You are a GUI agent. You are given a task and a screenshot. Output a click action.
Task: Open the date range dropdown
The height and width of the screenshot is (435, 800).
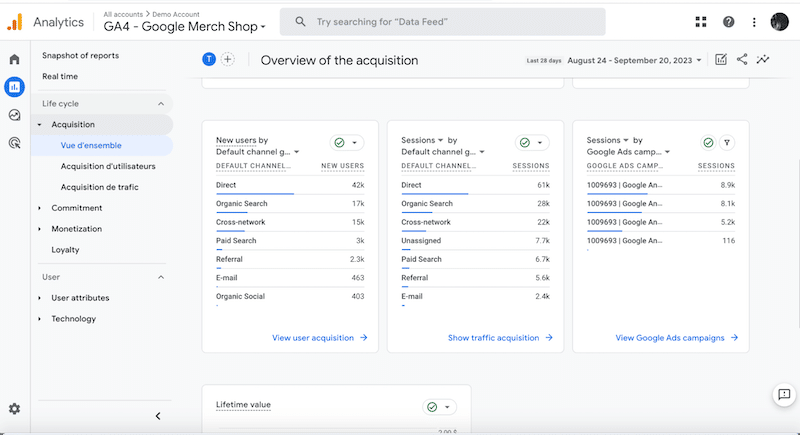point(635,60)
